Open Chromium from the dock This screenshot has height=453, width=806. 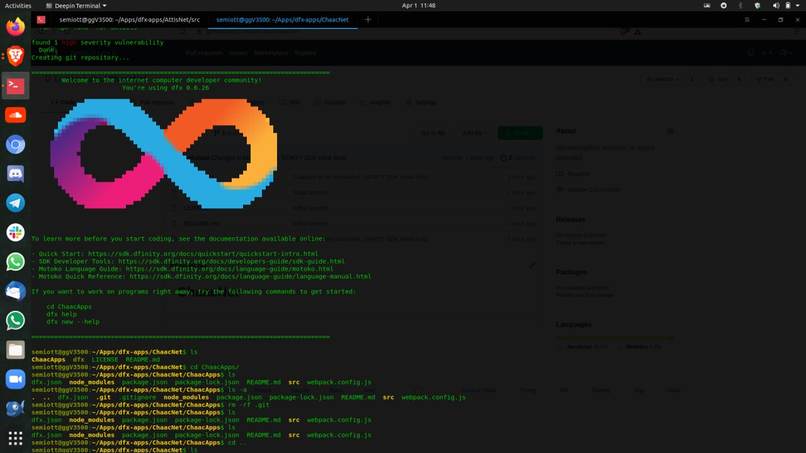coord(15,144)
